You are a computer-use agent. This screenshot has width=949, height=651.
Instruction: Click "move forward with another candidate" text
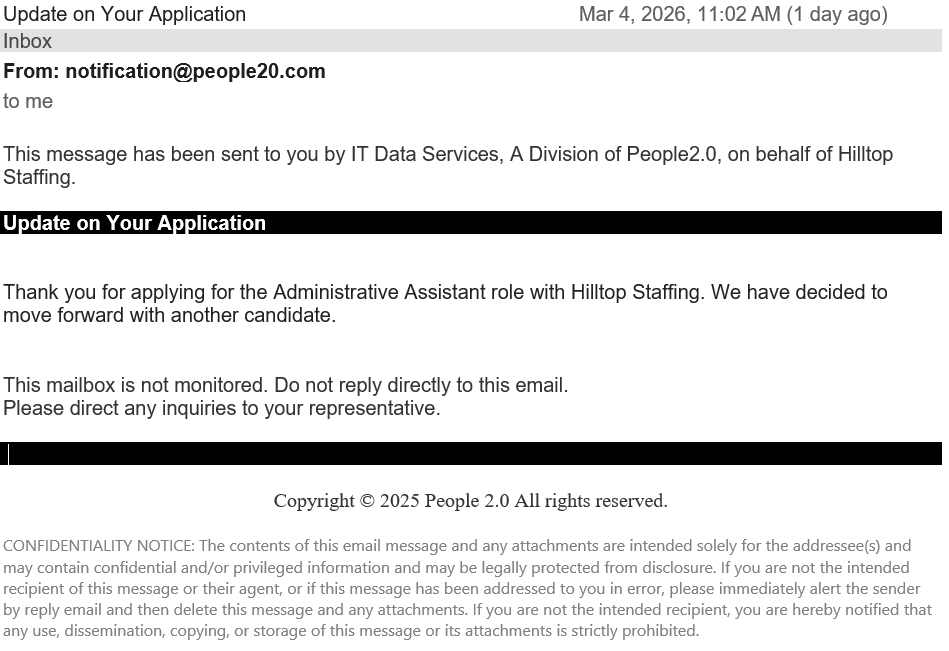[167, 315]
